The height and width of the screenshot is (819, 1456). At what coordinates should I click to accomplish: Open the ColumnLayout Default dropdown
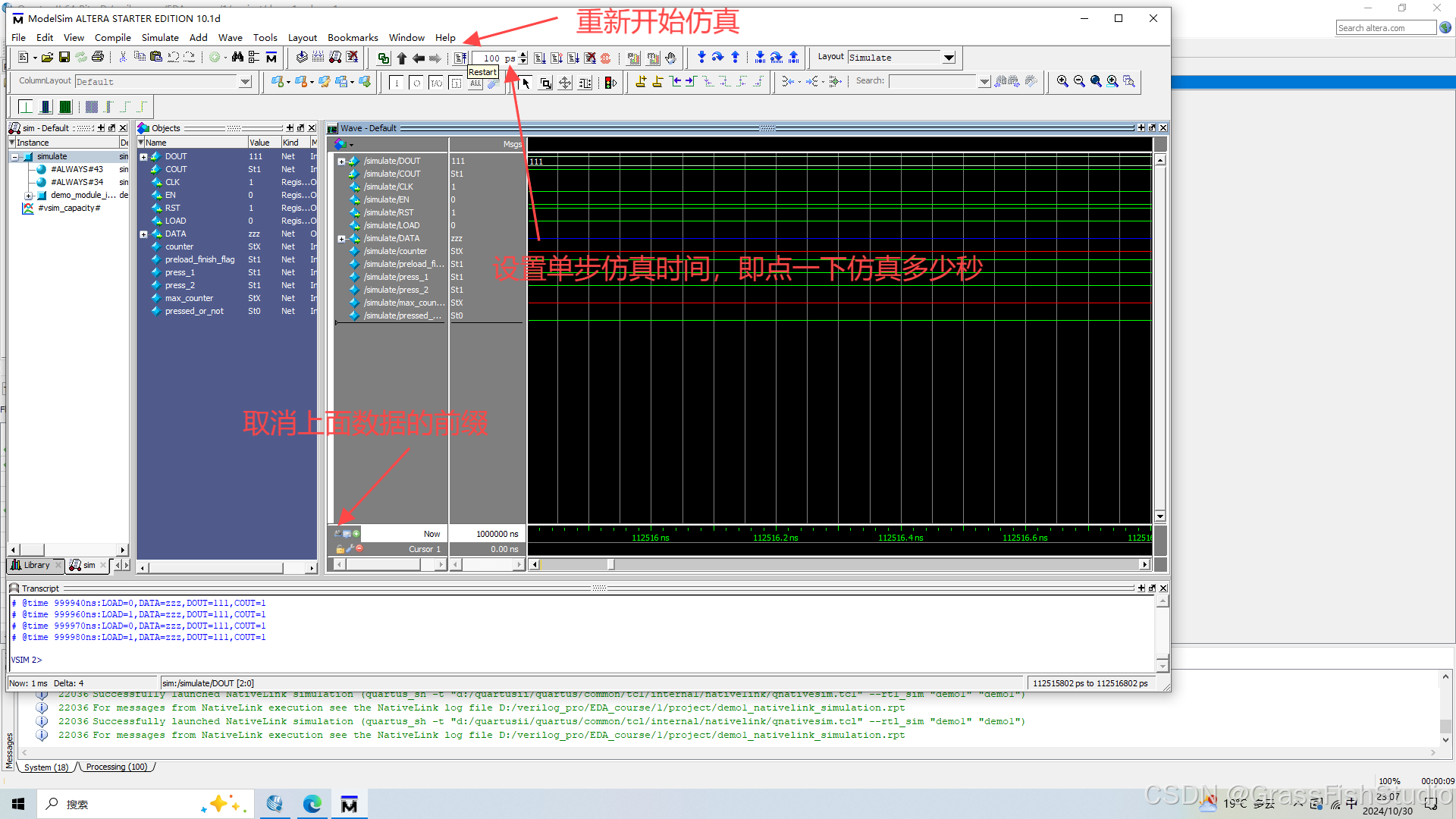coord(244,81)
